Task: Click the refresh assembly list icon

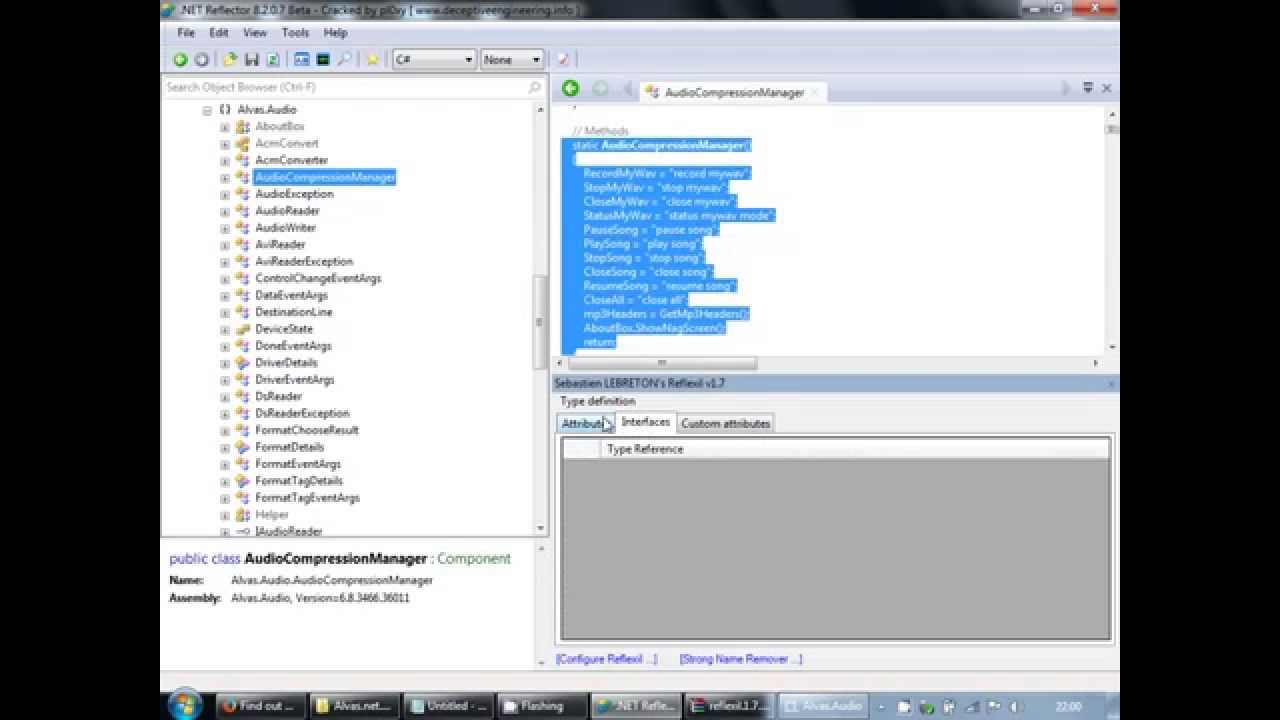Action: [272, 60]
